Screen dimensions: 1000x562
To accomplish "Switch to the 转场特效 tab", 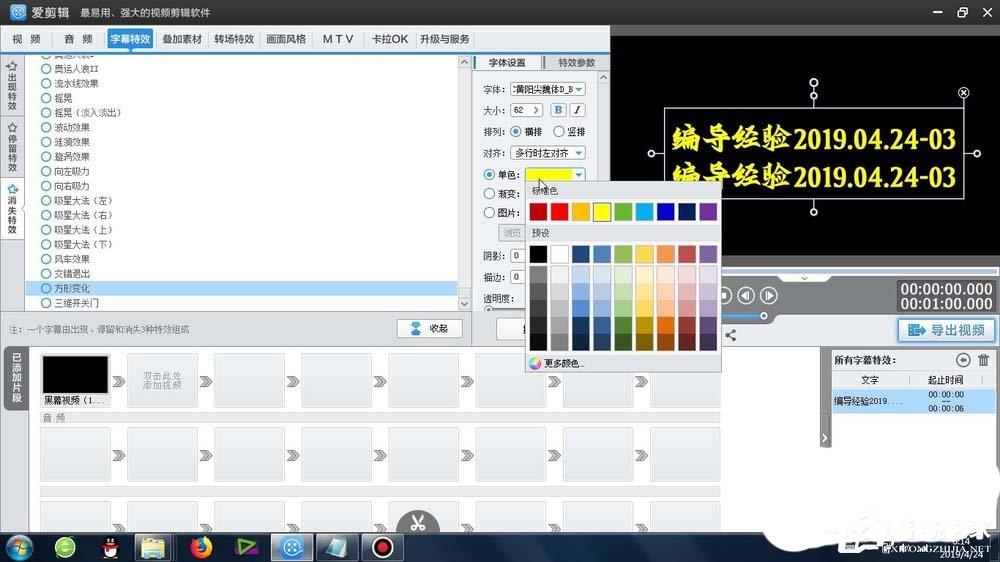I will click(x=234, y=39).
